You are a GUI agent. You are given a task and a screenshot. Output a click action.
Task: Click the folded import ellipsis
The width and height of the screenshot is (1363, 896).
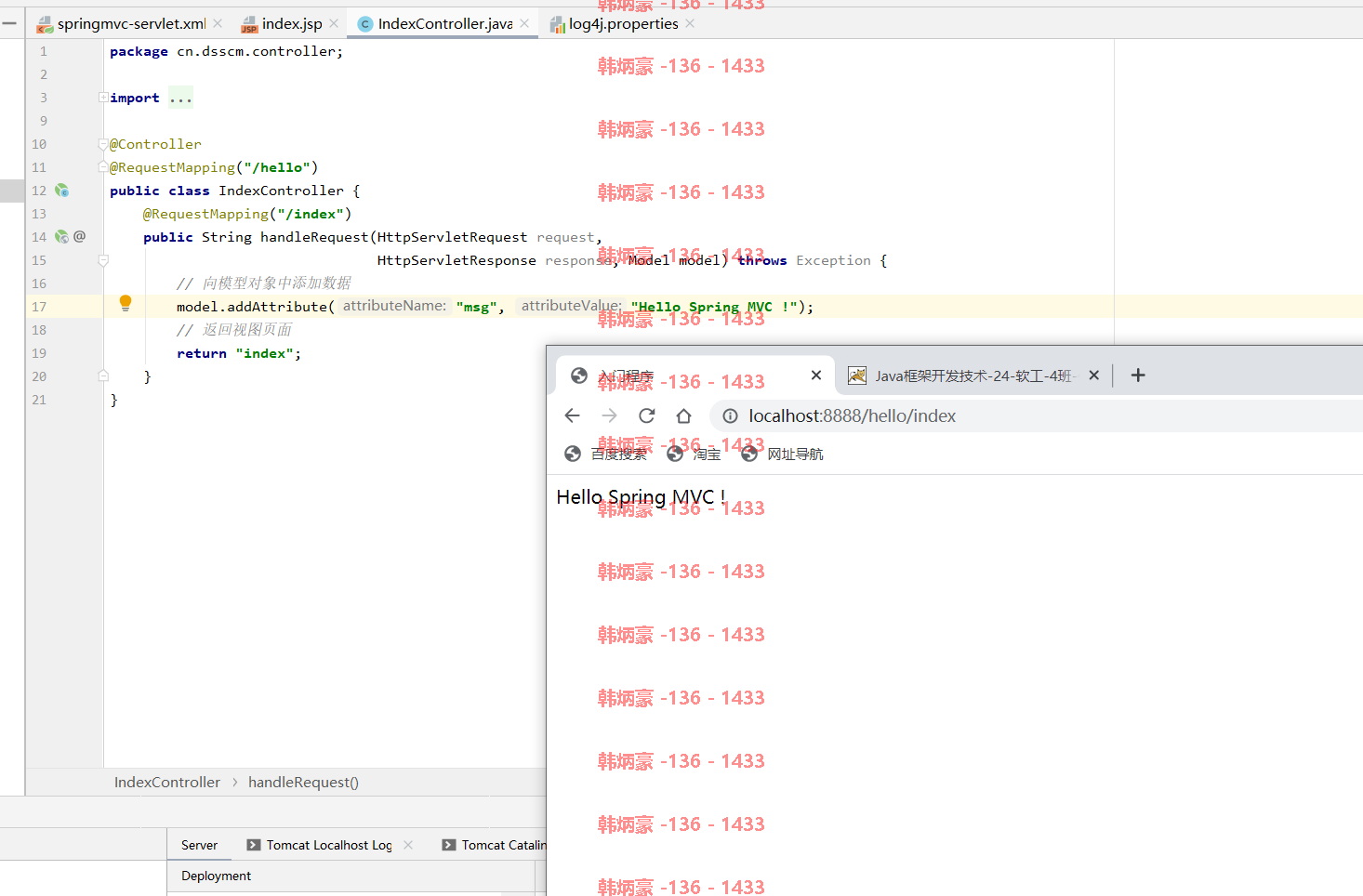(x=180, y=98)
